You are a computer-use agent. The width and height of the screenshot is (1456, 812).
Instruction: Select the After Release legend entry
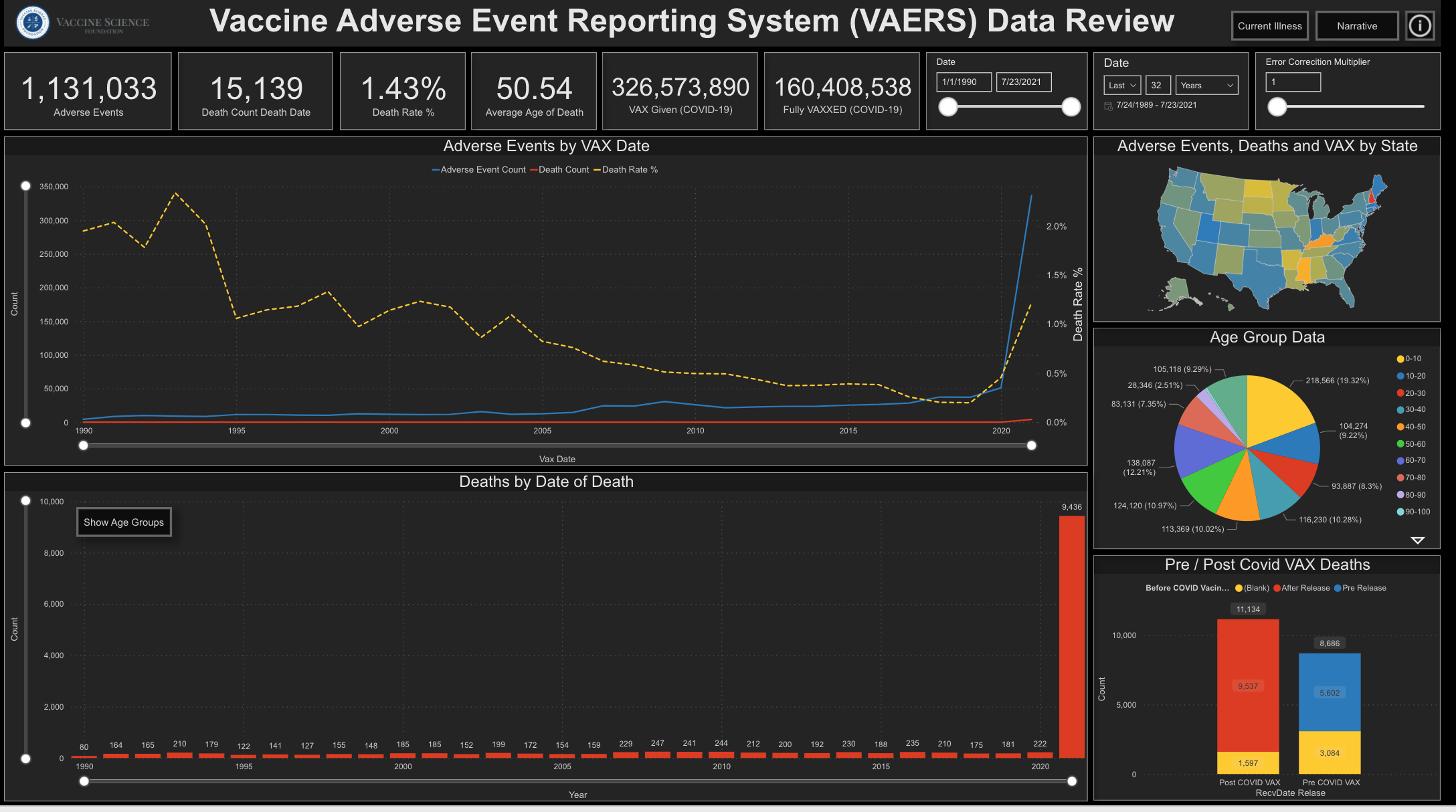tap(1301, 589)
